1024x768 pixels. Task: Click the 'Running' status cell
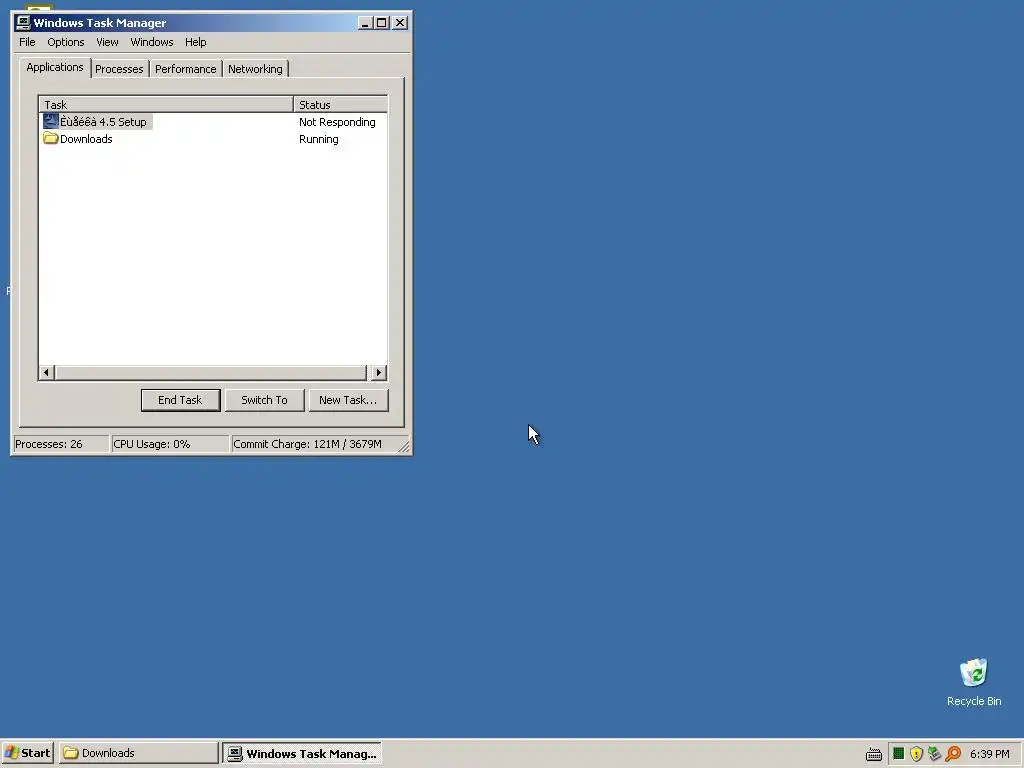[x=319, y=138]
